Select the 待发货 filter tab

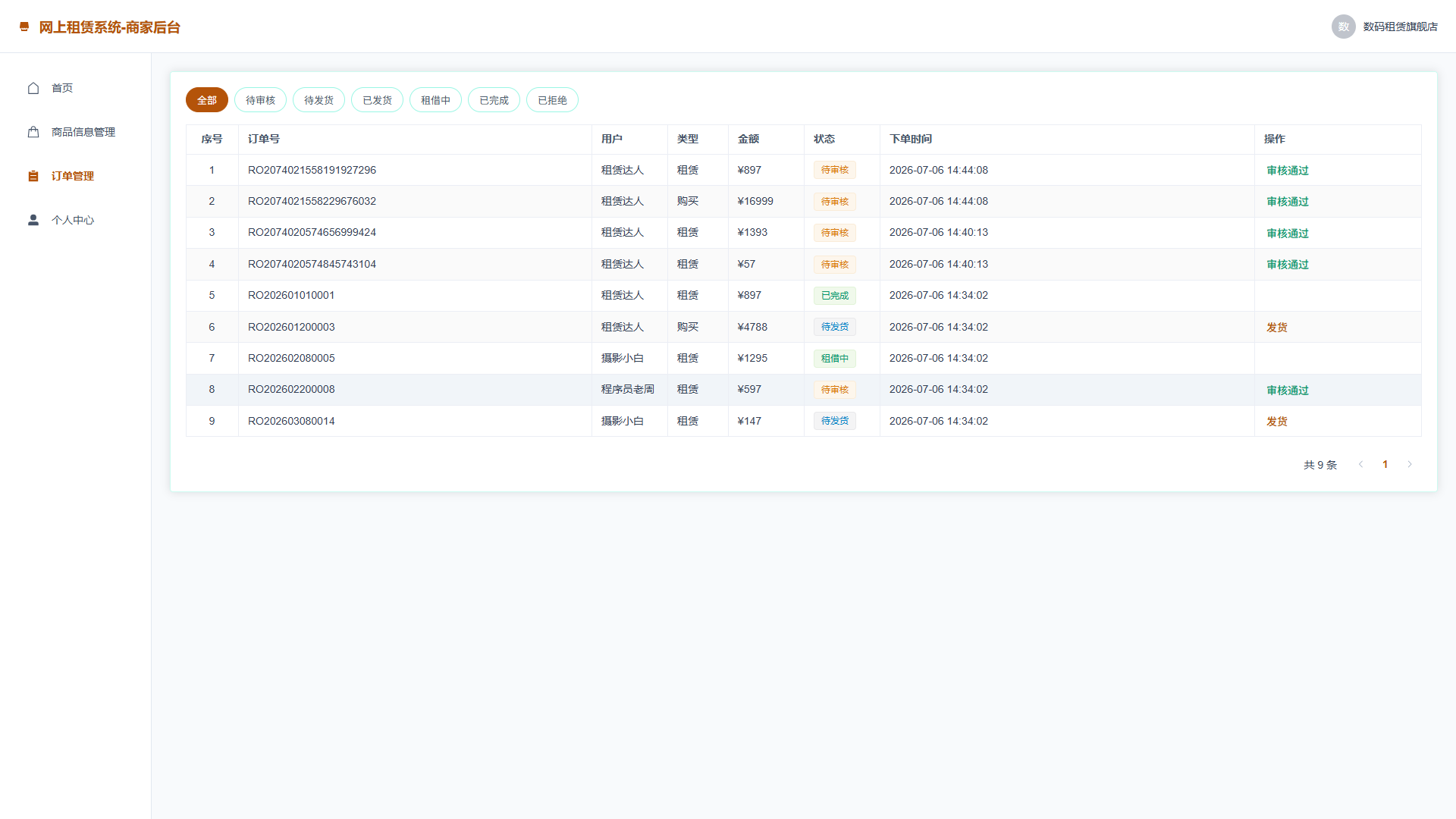point(318,100)
